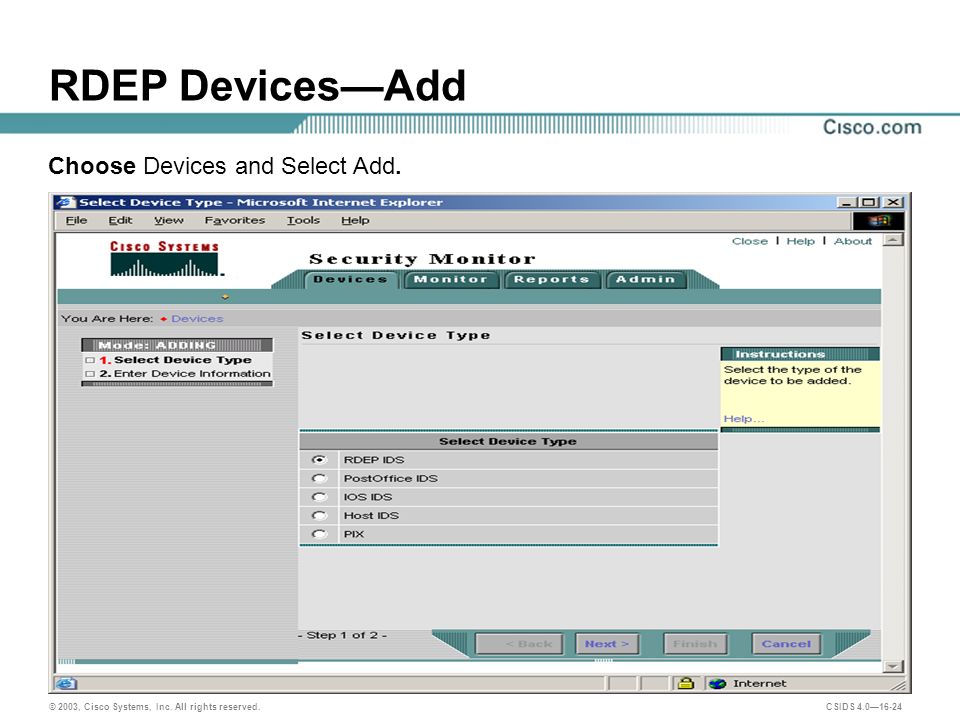Open the Edit menu
Image resolution: width=960 pixels, height=720 pixels.
pyautogui.click(x=121, y=220)
